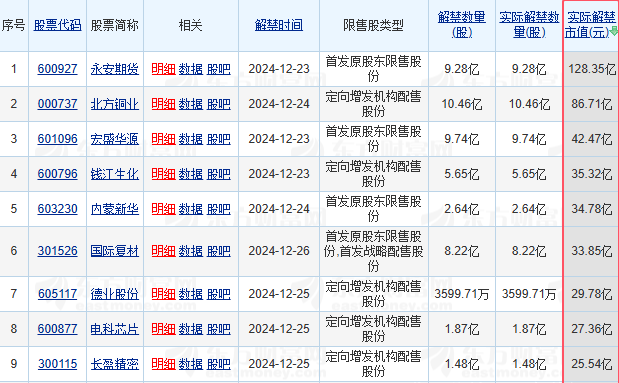Open stock name 内蒙新华

click(114, 209)
